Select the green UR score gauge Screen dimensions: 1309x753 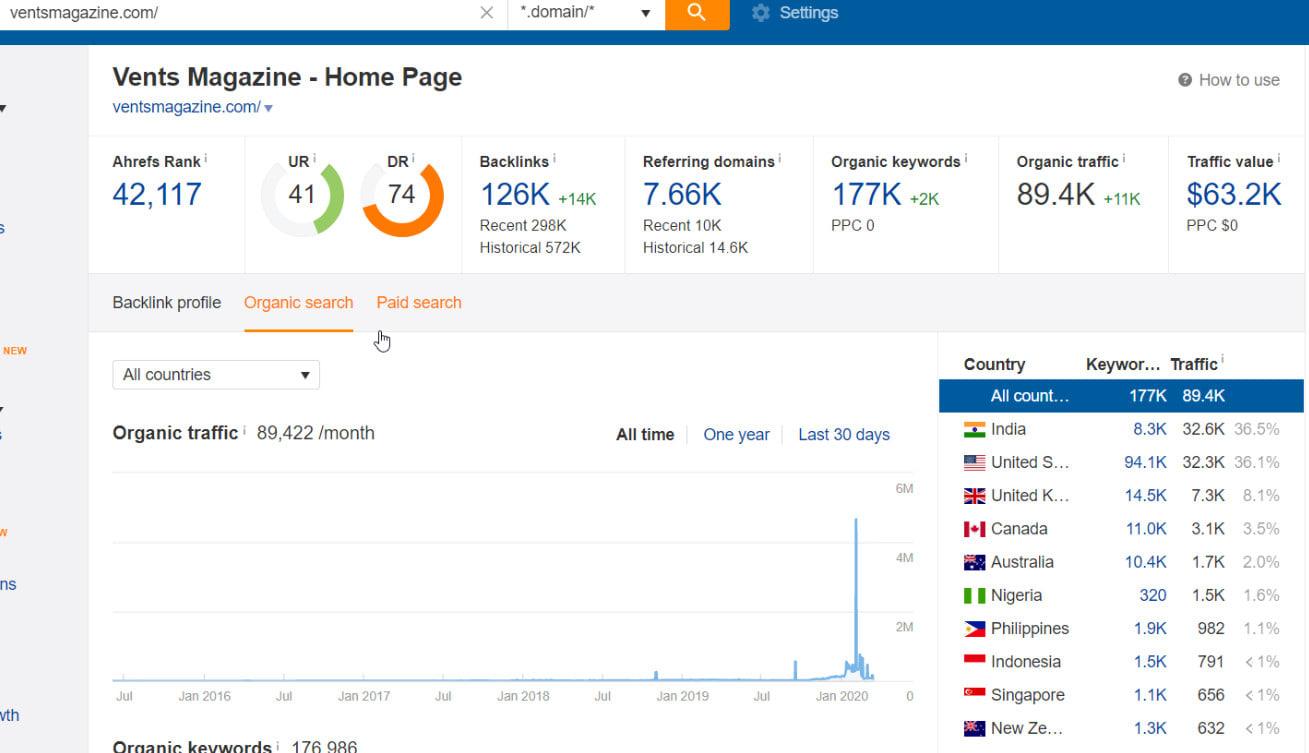302,195
